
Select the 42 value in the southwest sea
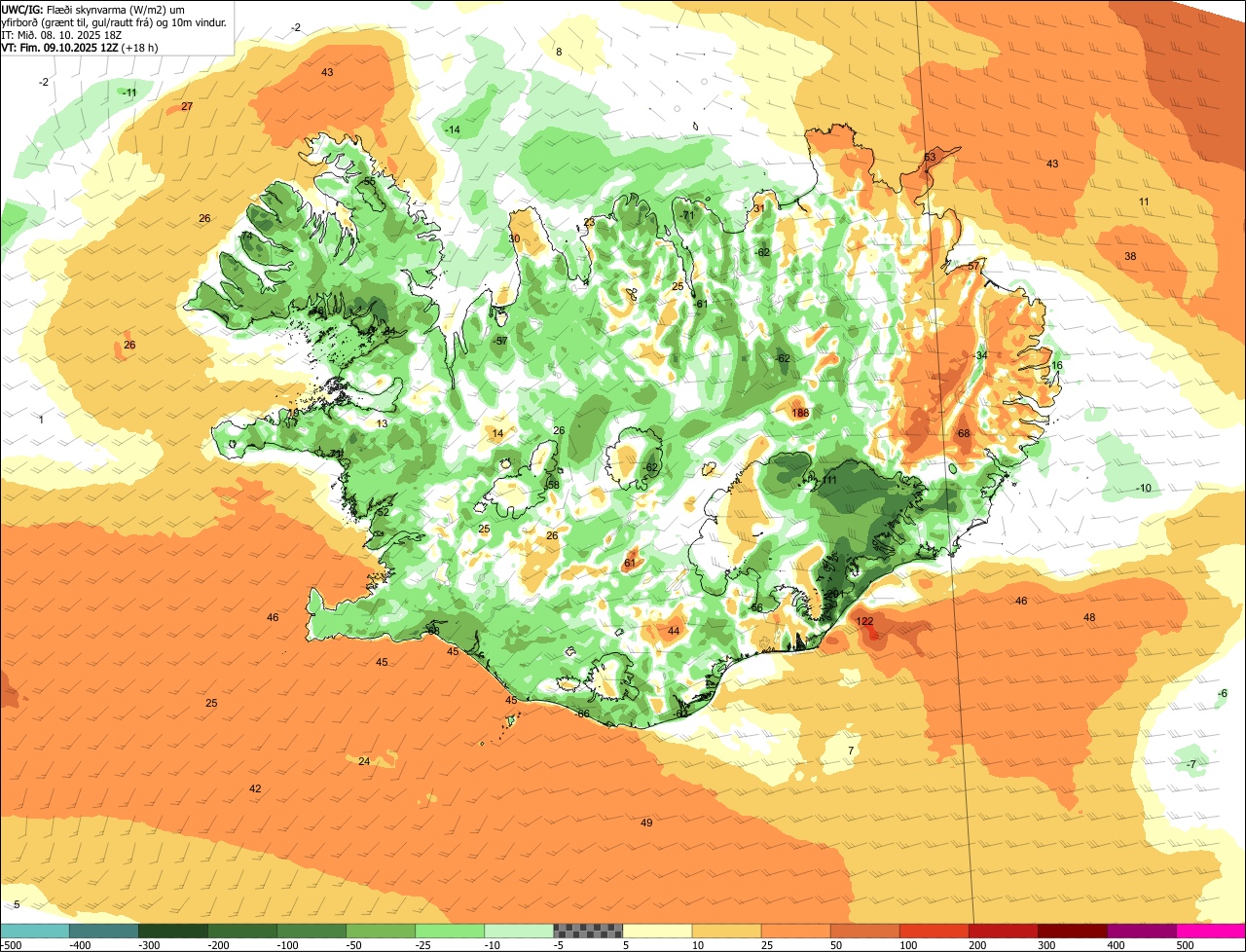(x=255, y=789)
